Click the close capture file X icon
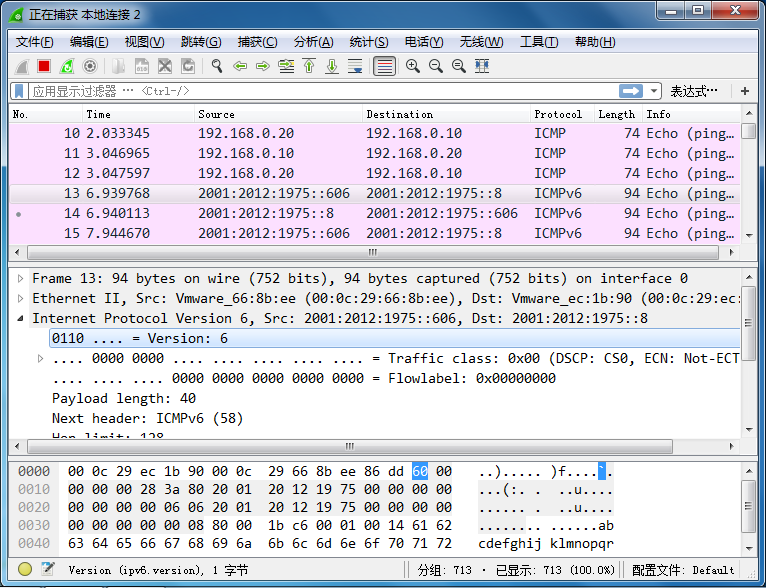766x588 pixels. [165, 66]
